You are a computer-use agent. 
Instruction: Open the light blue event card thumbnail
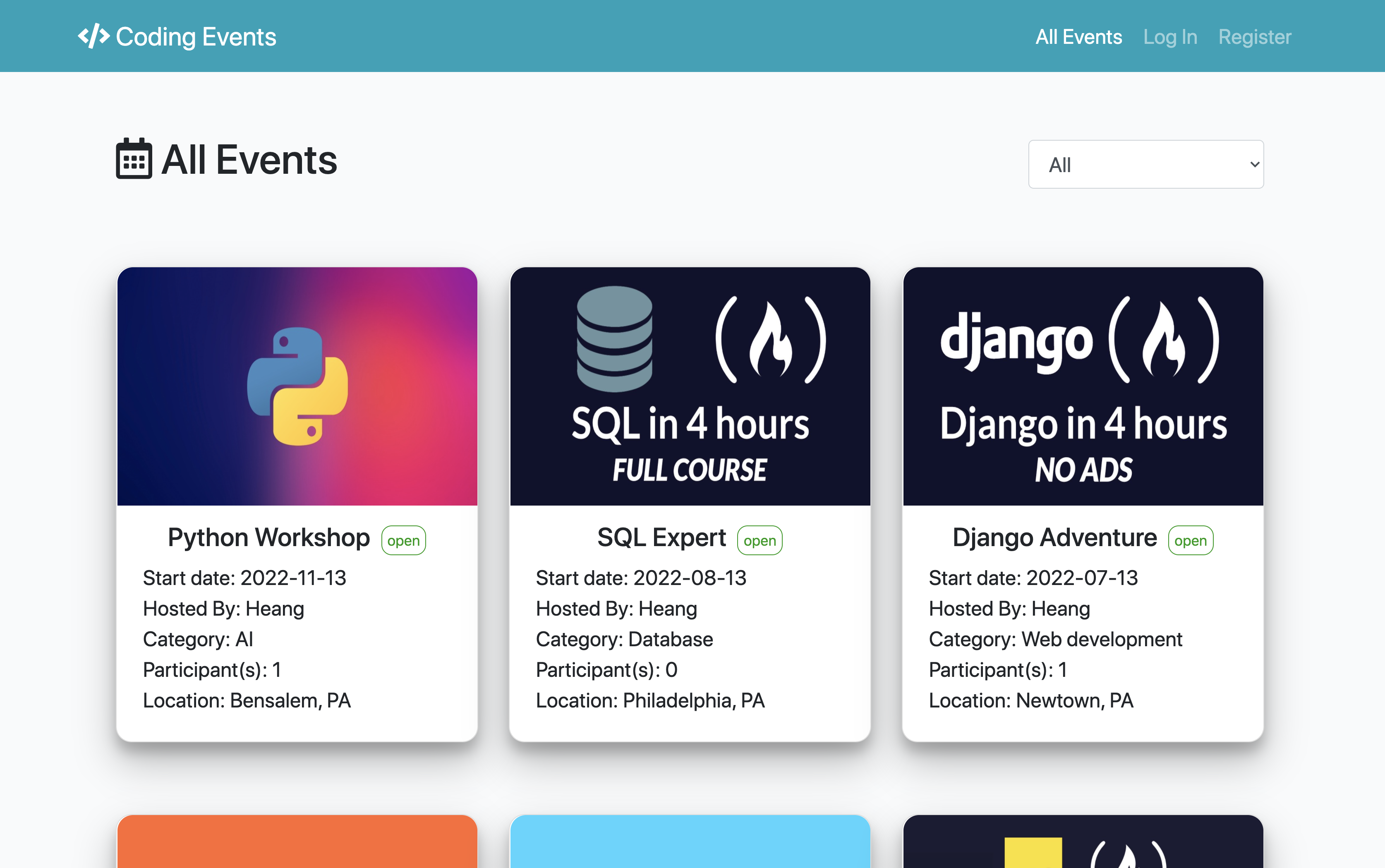tap(690, 842)
